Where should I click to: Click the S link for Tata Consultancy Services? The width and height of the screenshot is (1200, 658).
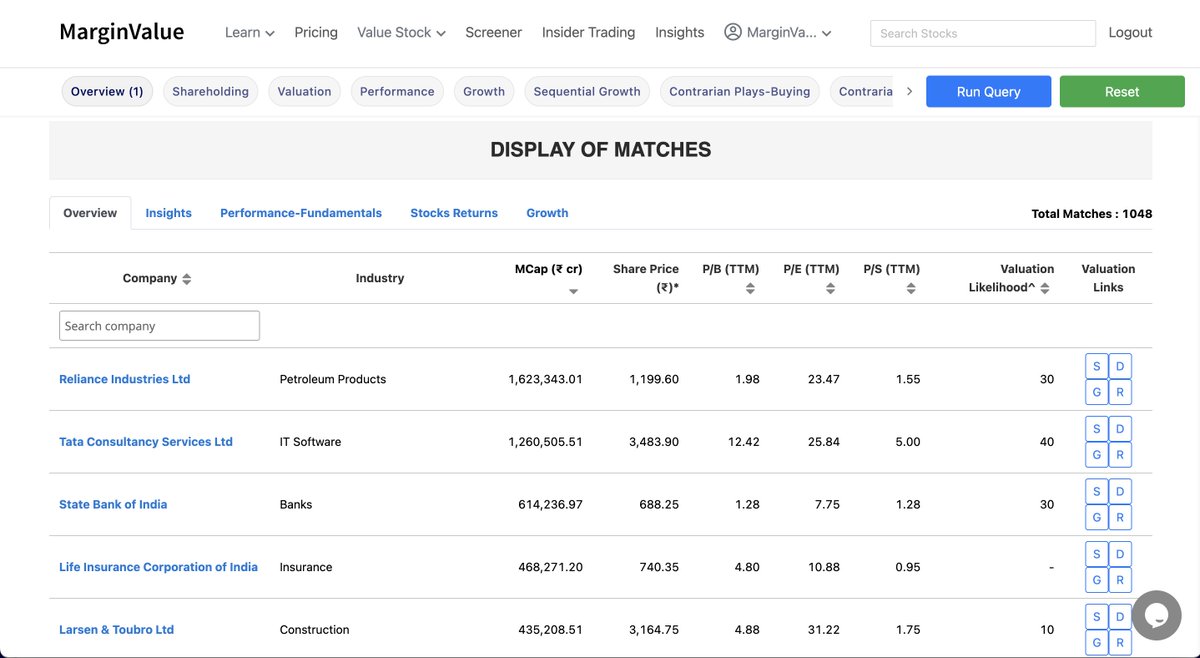[1097, 429]
